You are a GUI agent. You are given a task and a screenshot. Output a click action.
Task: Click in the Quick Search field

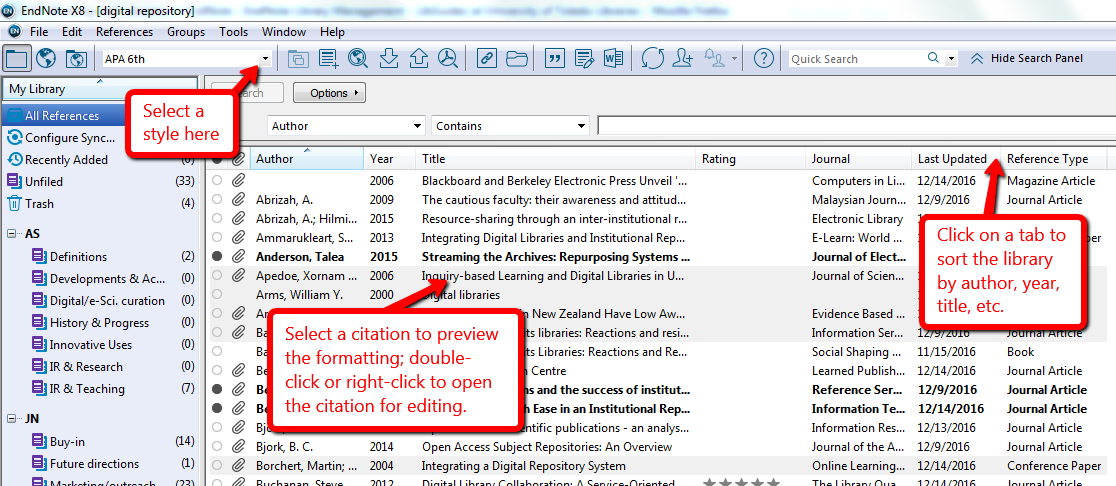tap(856, 58)
